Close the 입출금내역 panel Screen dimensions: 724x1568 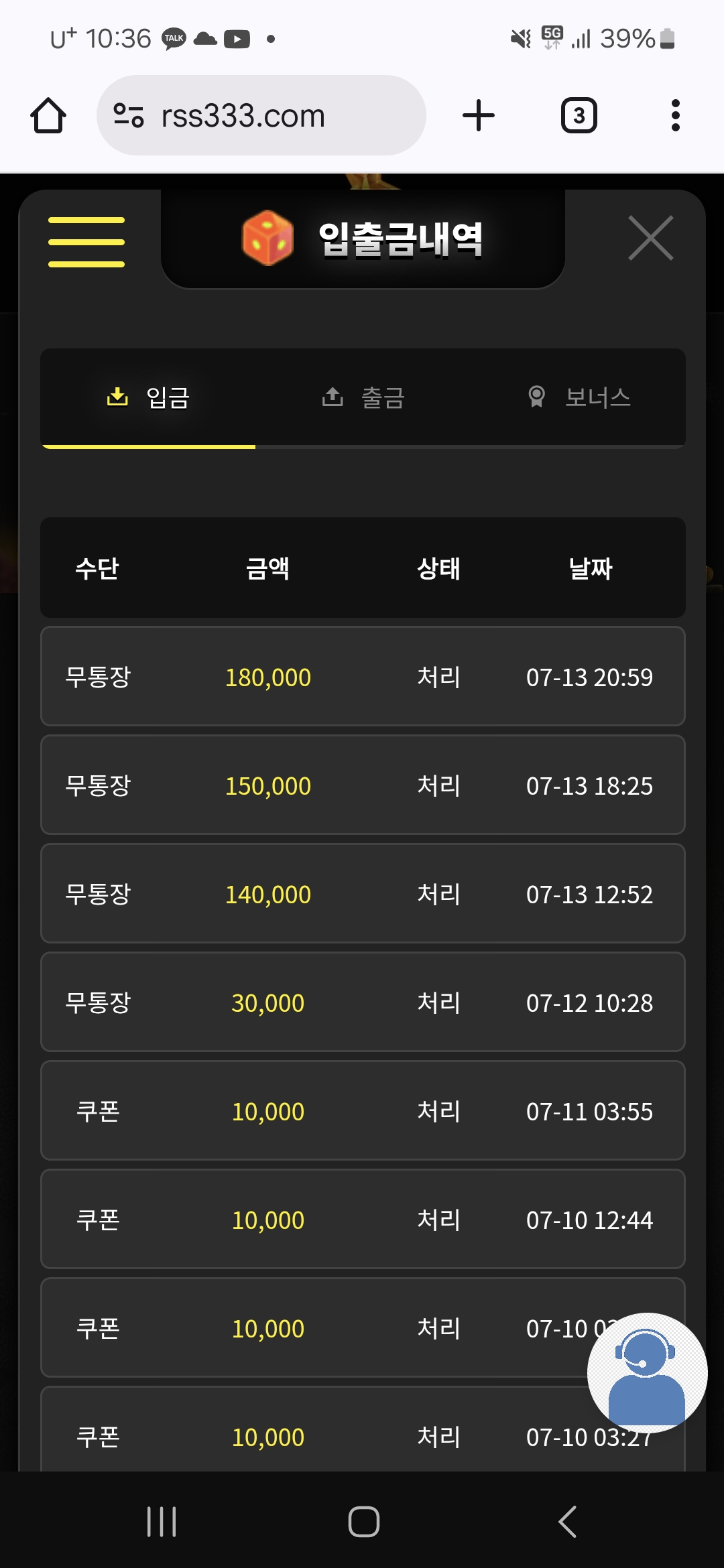[x=650, y=238]
